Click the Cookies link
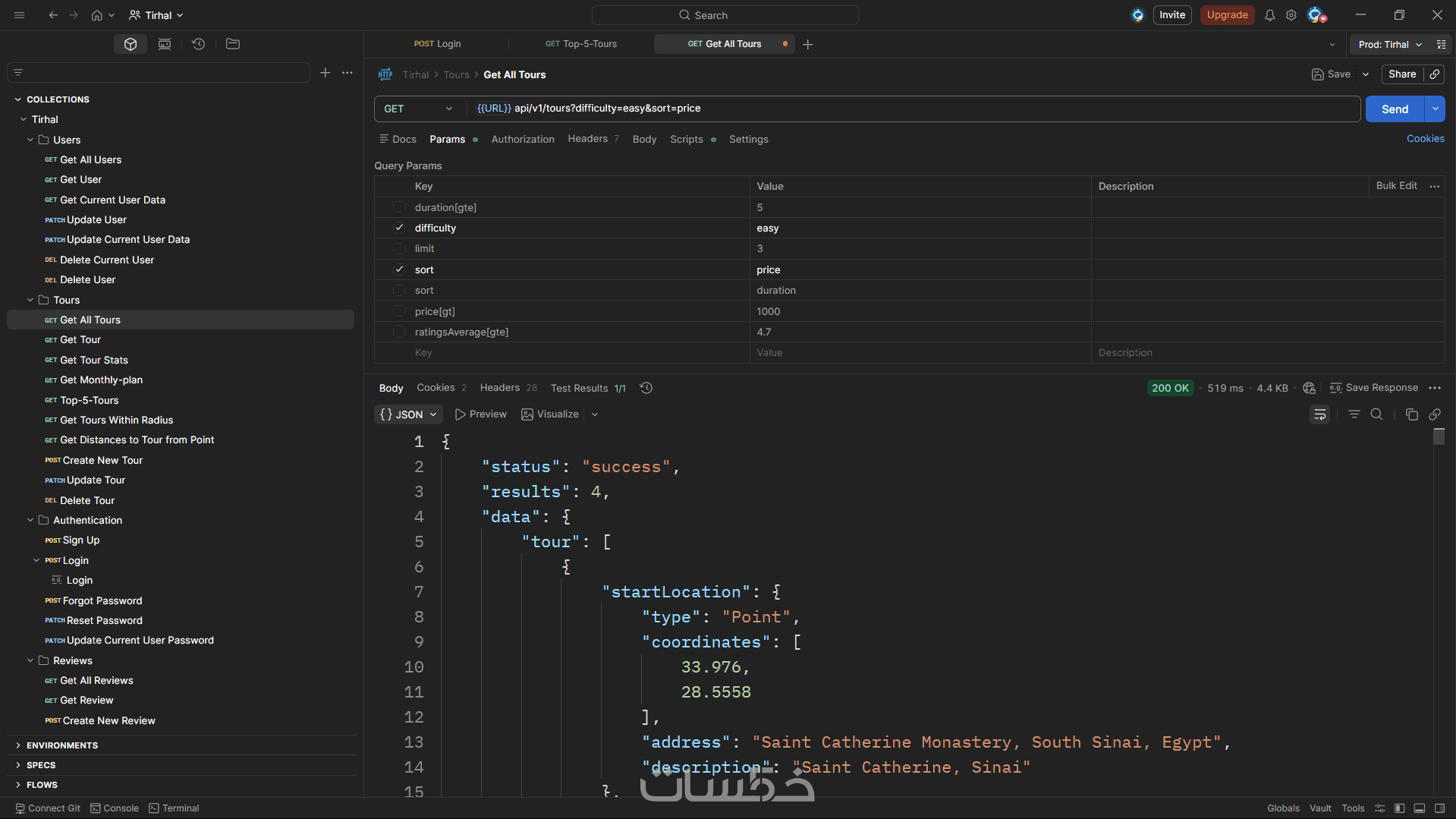This screenshot has height=819, width=1456. [x=1425, y=139]
